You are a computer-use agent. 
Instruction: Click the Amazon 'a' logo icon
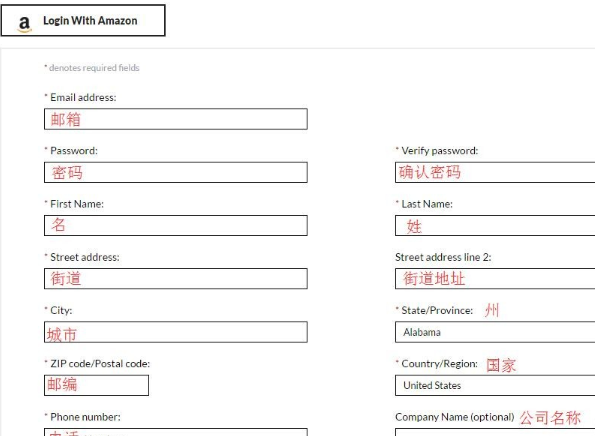point(24,24)
